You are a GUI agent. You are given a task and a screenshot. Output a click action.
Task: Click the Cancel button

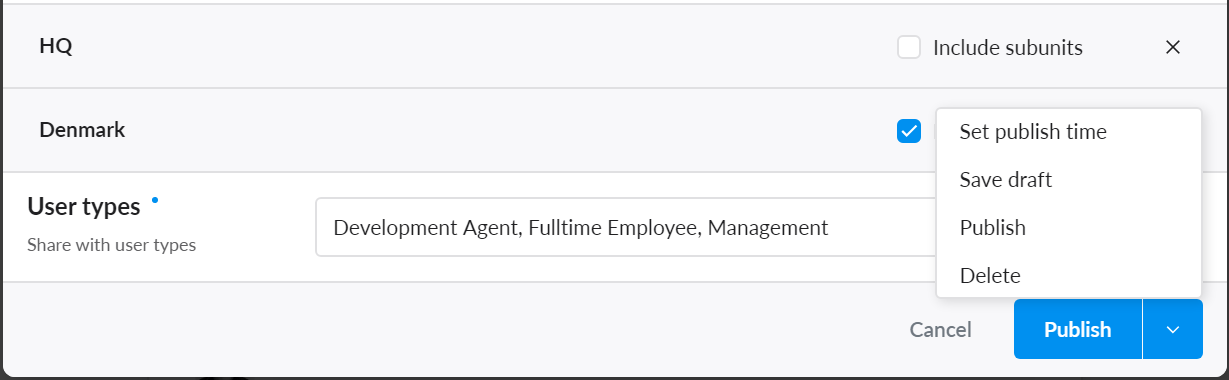[x=940, y=329]
